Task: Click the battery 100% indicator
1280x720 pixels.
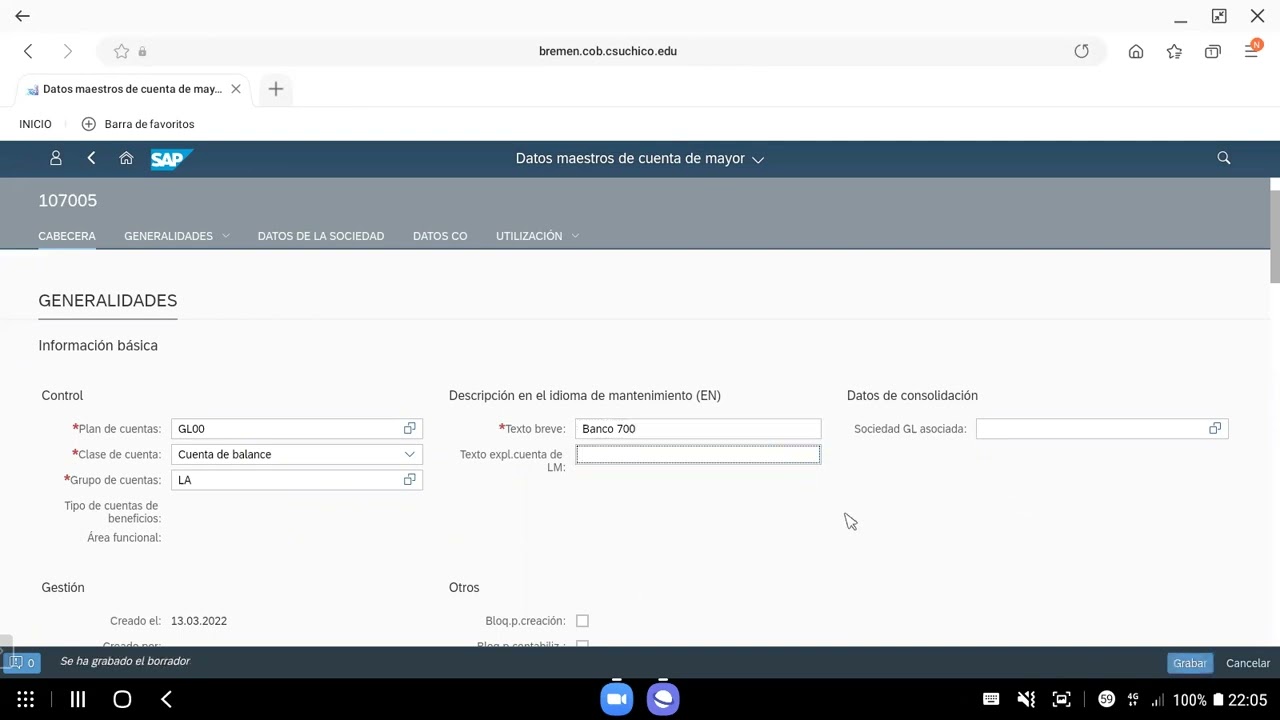Action: click(x=1197, y=700)
